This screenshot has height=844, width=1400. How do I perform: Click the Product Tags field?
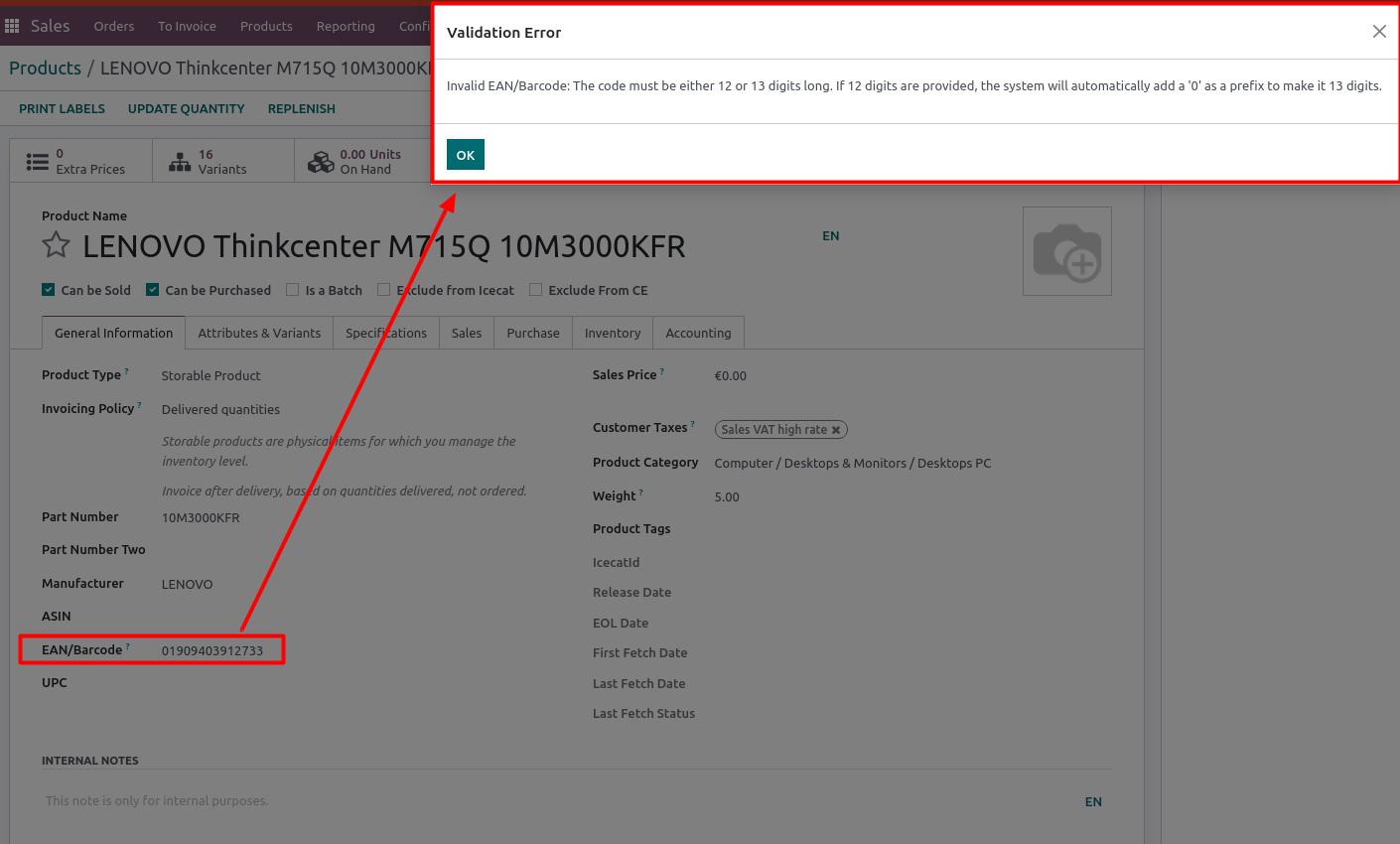911,529
